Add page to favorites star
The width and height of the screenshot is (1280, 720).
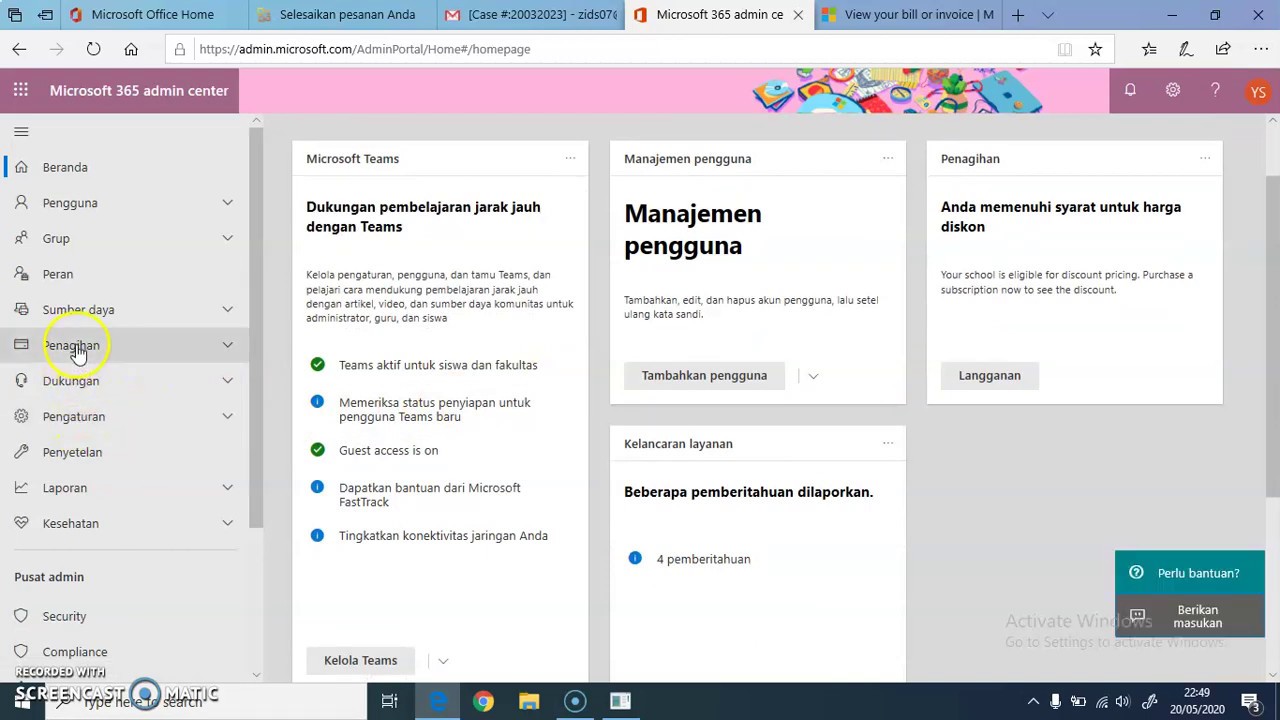click(x=1095, y=49)
